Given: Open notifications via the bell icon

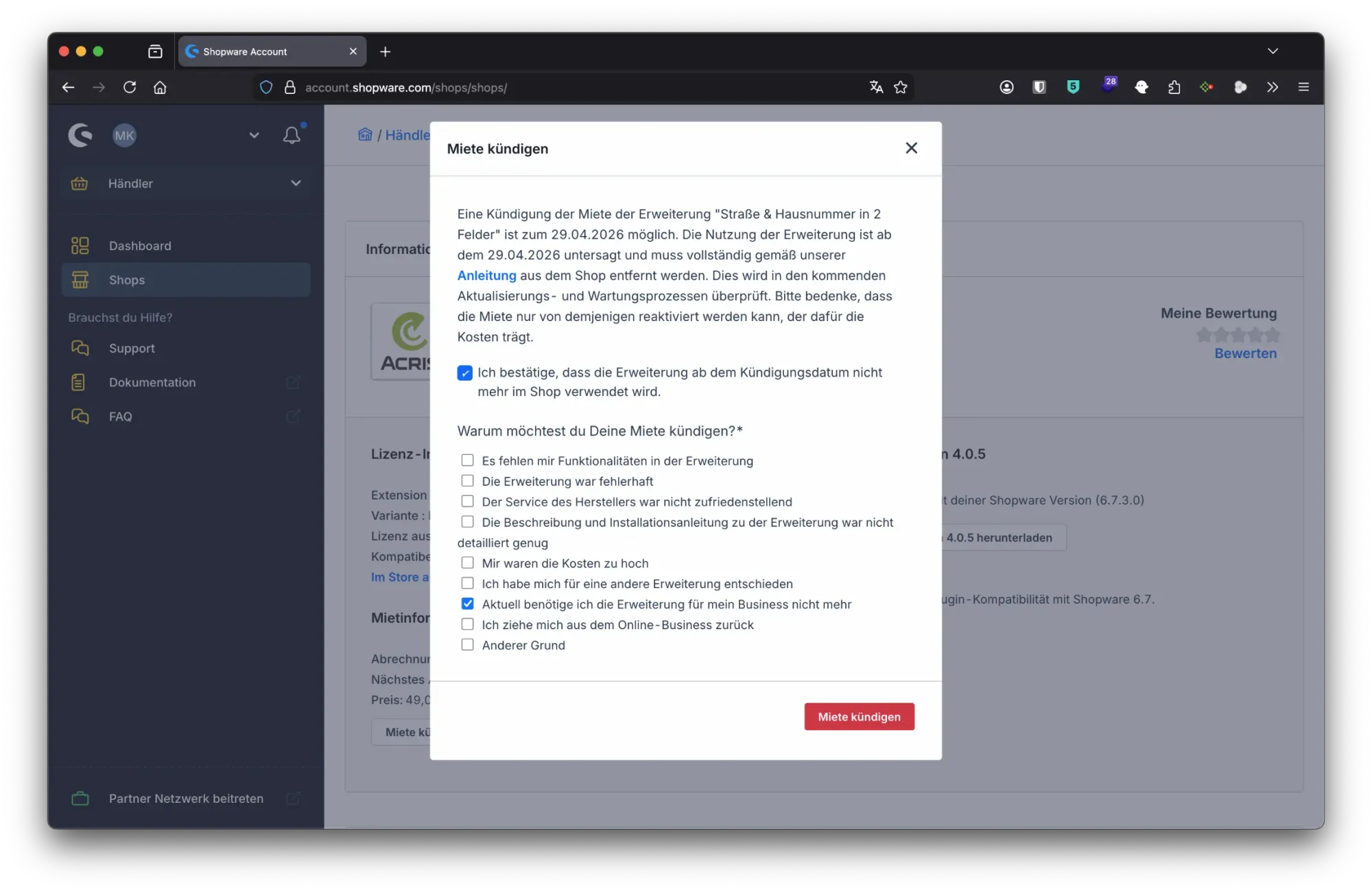Looking at the screenshot, I should pyautogui.click(x=291, y=135).
